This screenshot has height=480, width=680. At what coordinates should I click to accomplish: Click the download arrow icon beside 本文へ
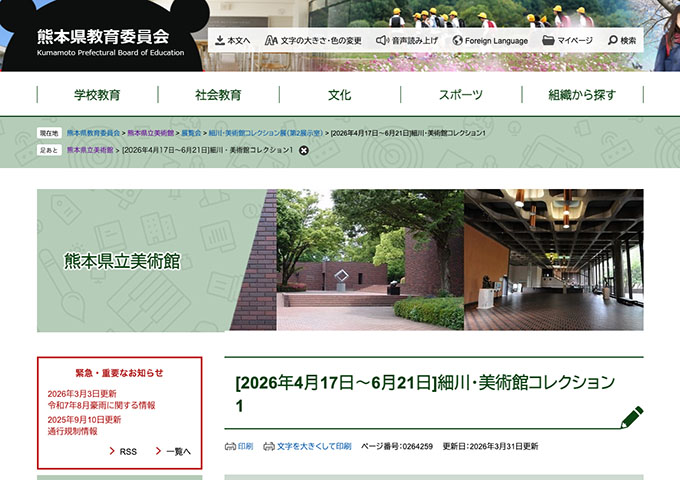[220, 40]
